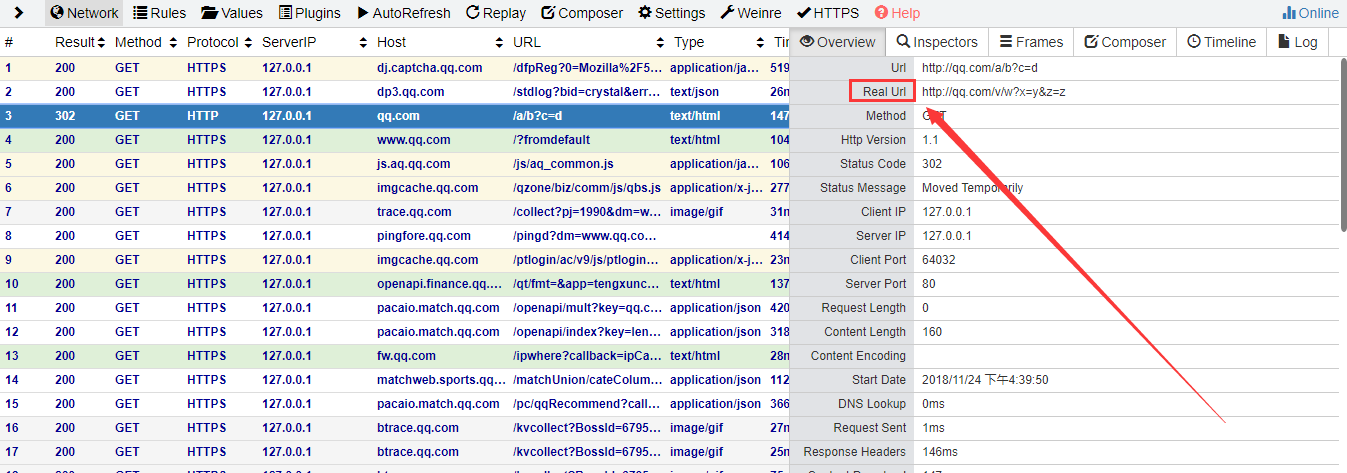This screenshot has width=1347, height=473.
Task: Click the HTTPS checkmark icon
Action: [x=804, y=13]
